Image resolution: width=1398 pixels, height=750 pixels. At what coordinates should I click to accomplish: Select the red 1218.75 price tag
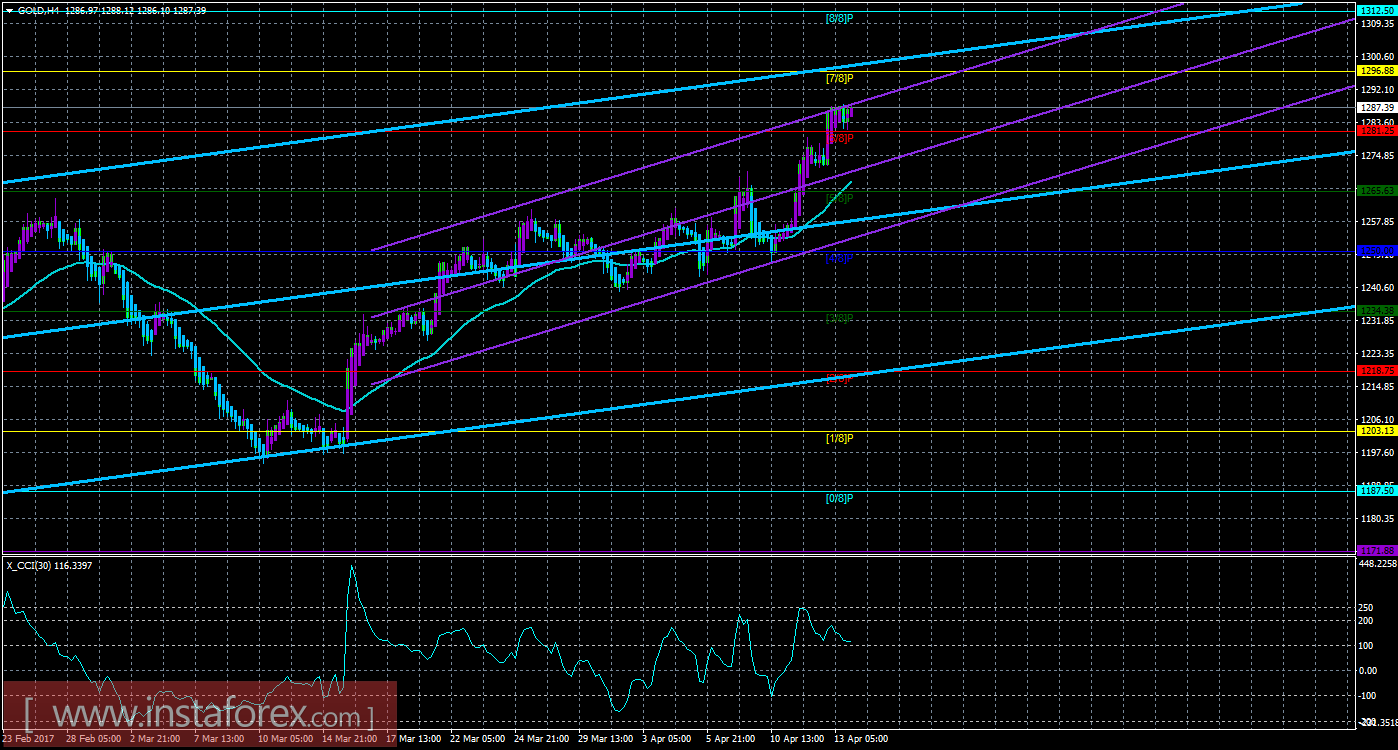click(x=1376, y=370)
